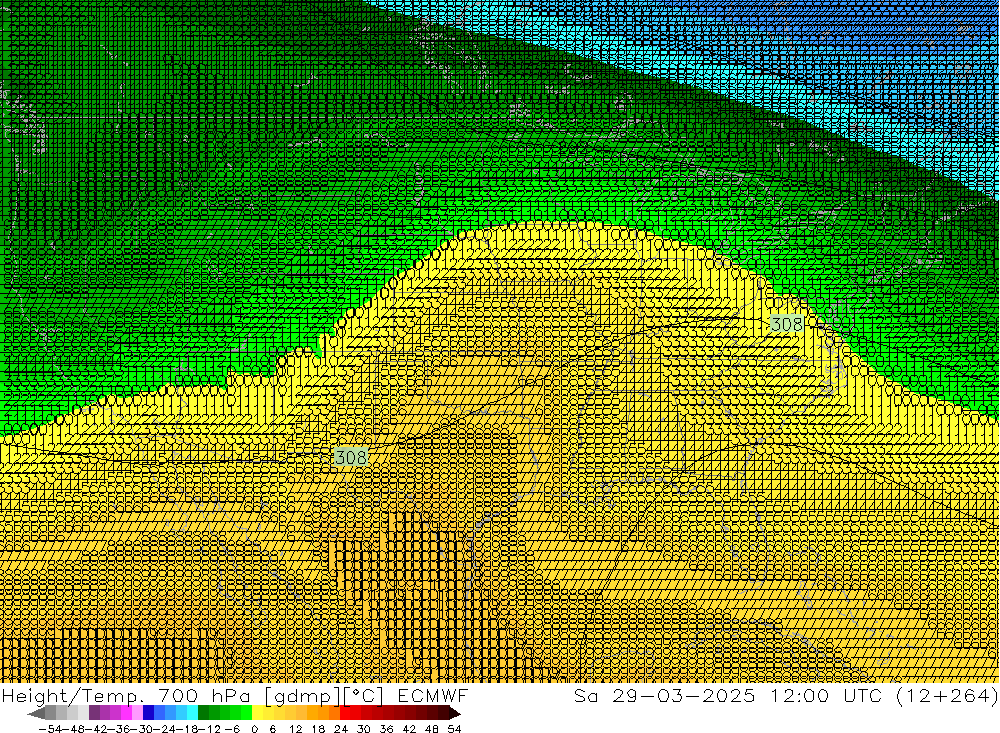
Task: Click the 'Sa 29-03-2025' date text
Action: (x=665, y=696)
